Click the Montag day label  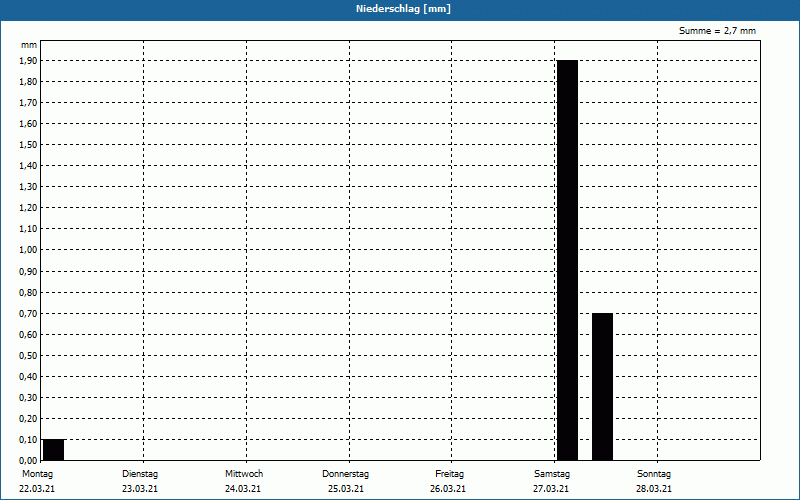37,473
